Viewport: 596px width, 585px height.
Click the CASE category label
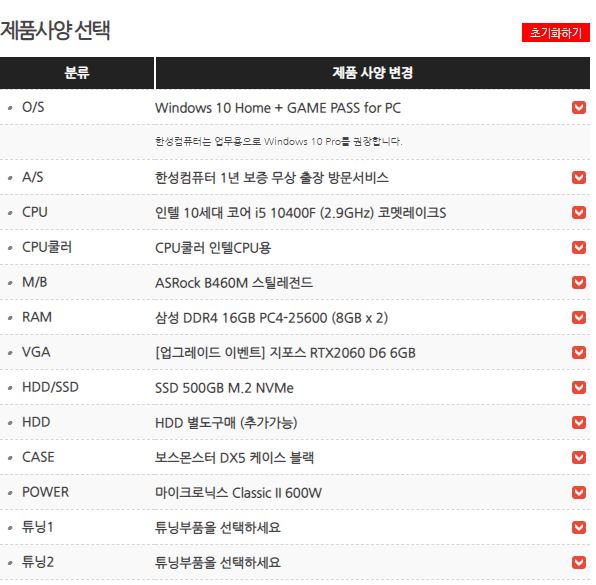(38, 457)
